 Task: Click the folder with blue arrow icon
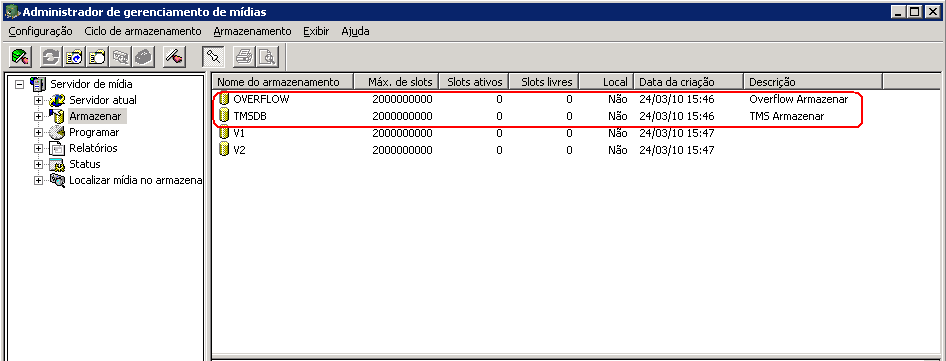tap(74, 57)
